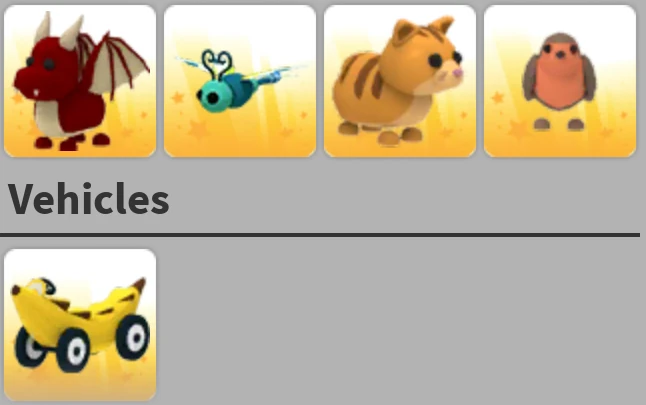
Task: Click the divider line under Vehicles
Action: (320, 235)
